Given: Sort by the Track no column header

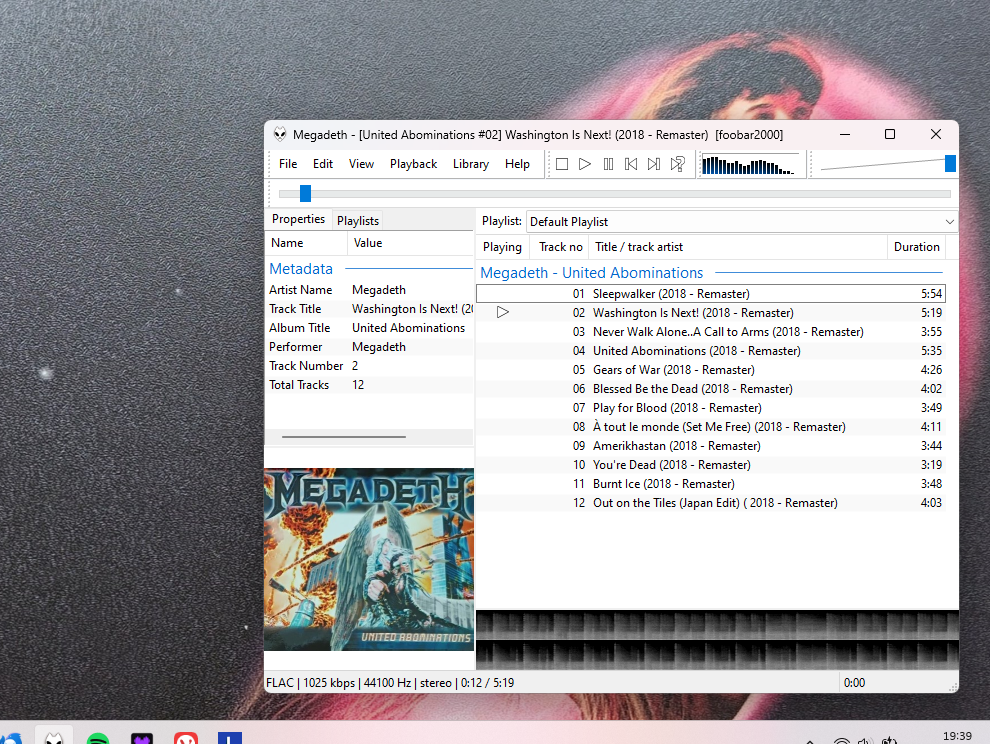Looking at the screenshot, I should (561, 247).
